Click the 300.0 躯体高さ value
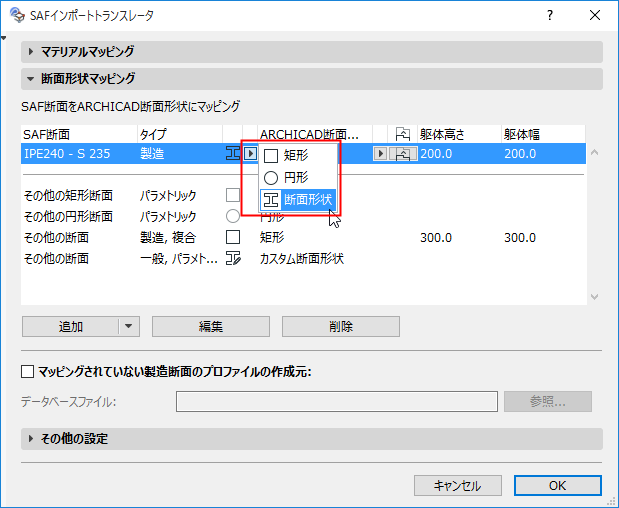 [436, 238]
